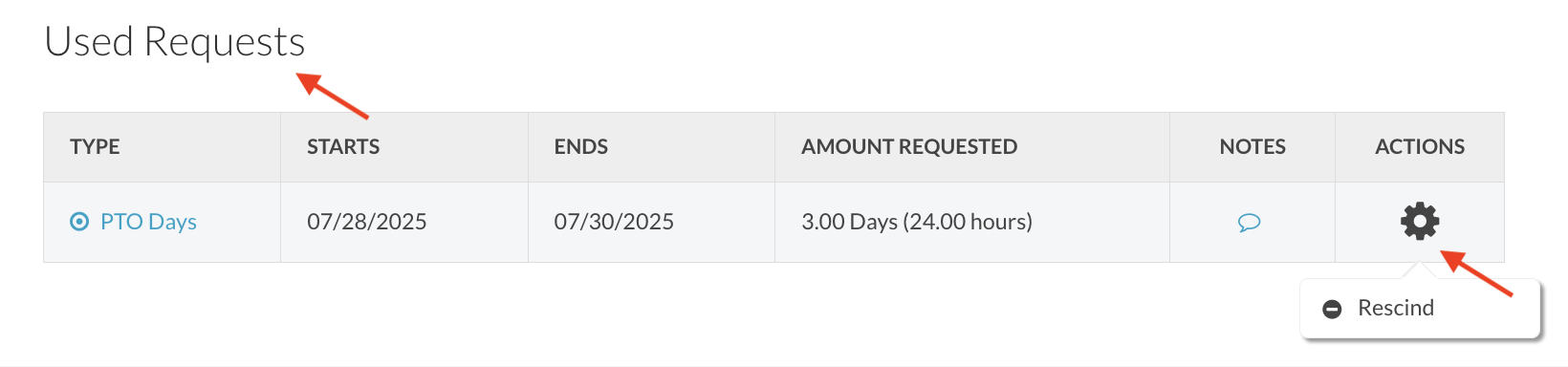Click the popup caret below the gear

tap(1420, 272)
